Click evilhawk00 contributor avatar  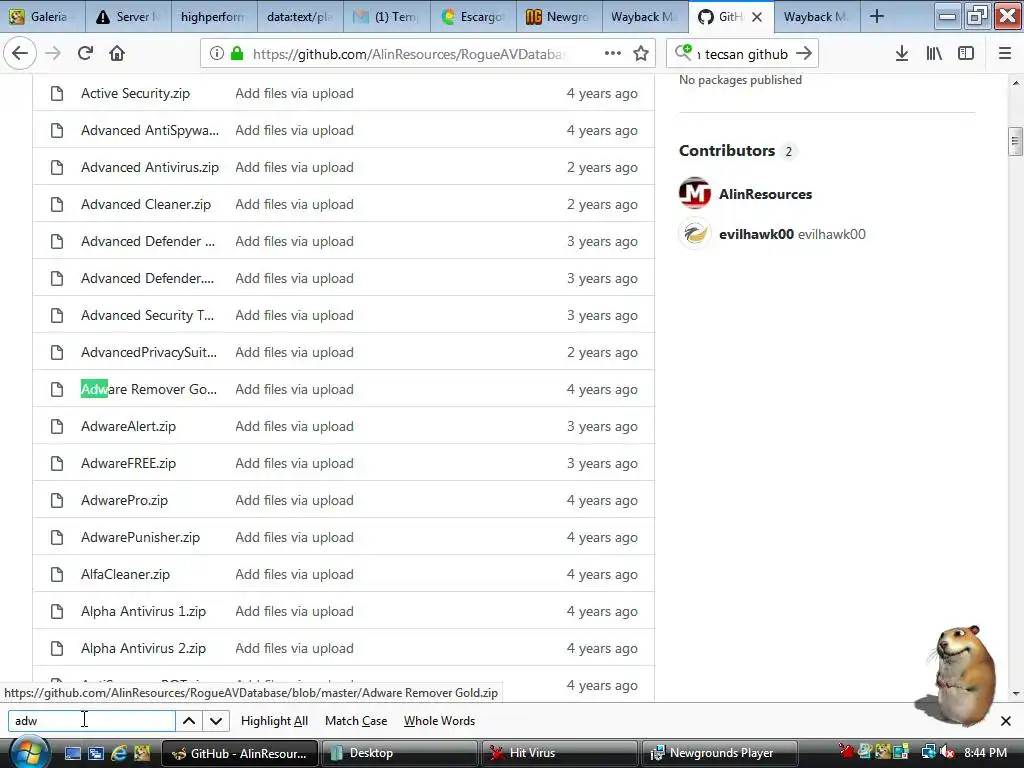695,233
